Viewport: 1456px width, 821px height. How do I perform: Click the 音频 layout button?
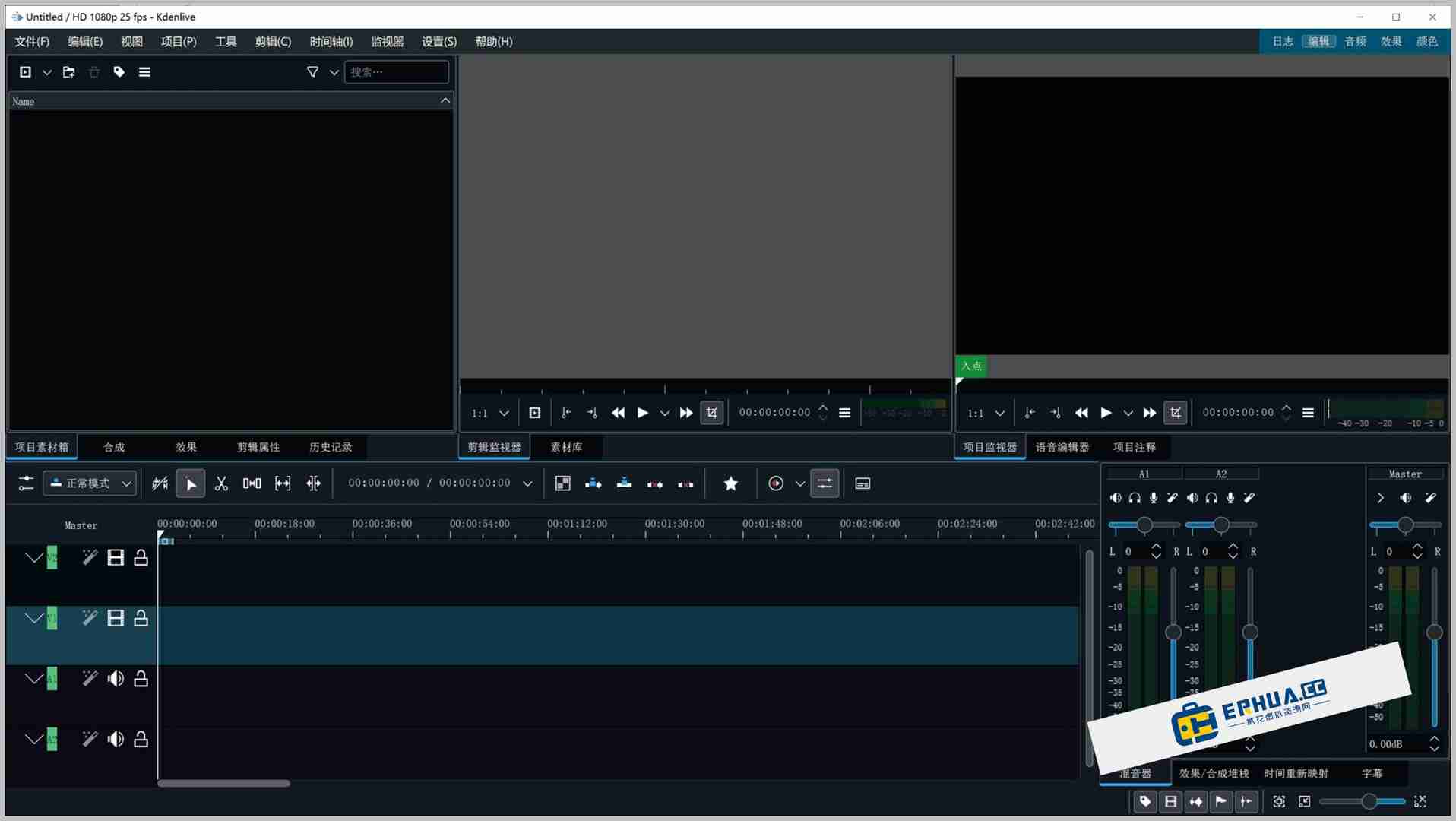click(1355, 42)
